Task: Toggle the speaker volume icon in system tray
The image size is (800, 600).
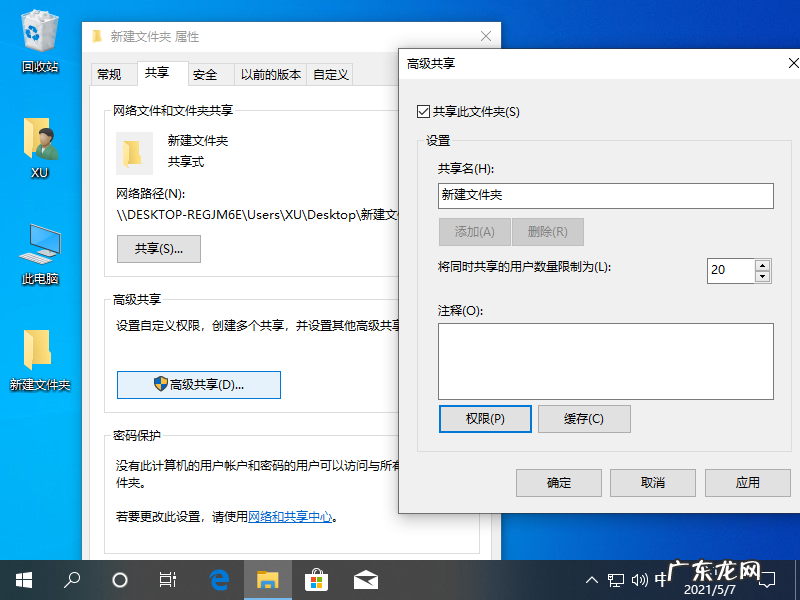Action: (640, 580)
